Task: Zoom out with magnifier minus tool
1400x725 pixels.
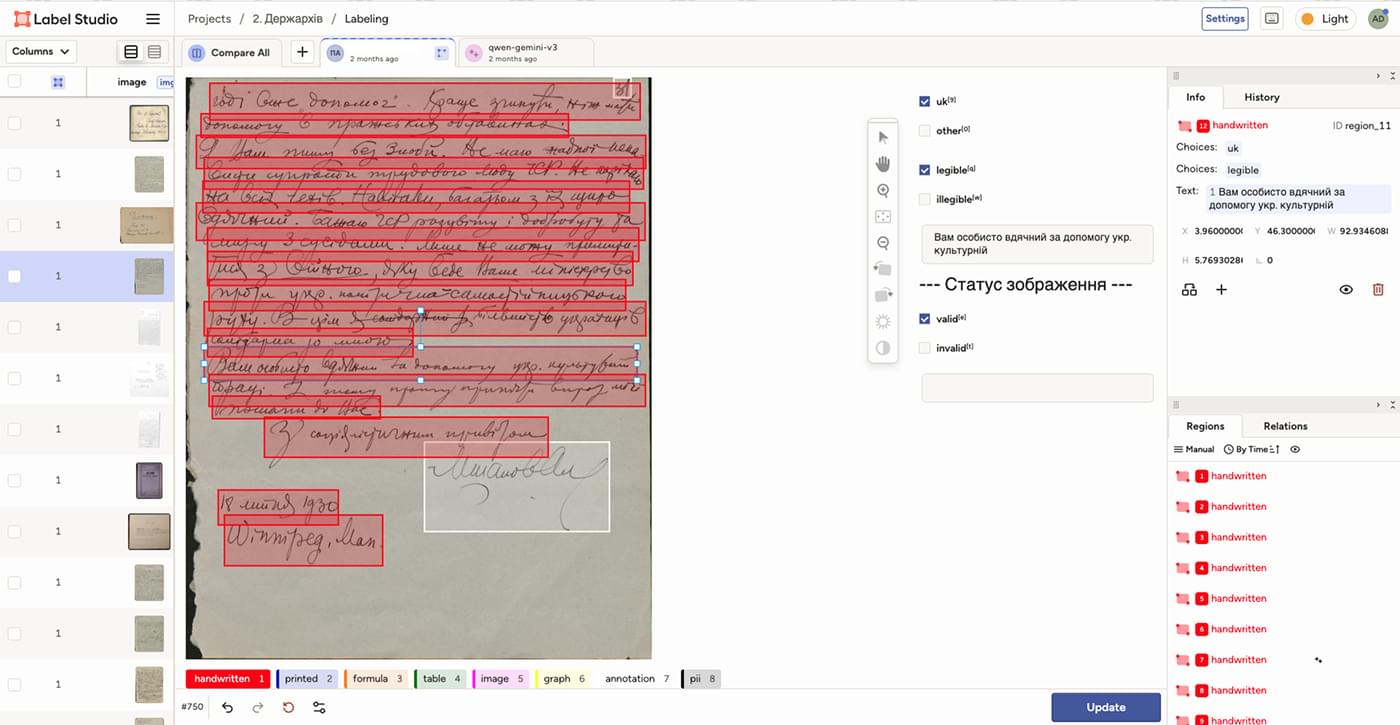Action: pos(883,243)
